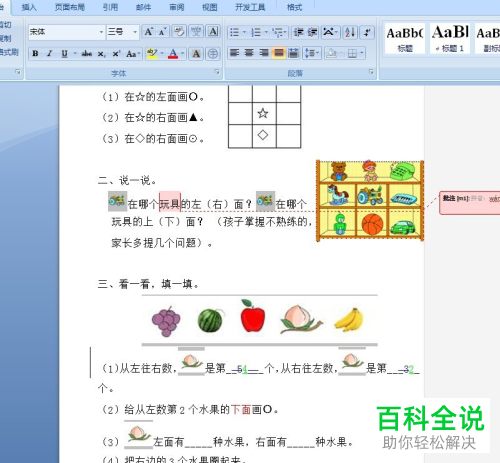Apply red font color

click(173, 53)
